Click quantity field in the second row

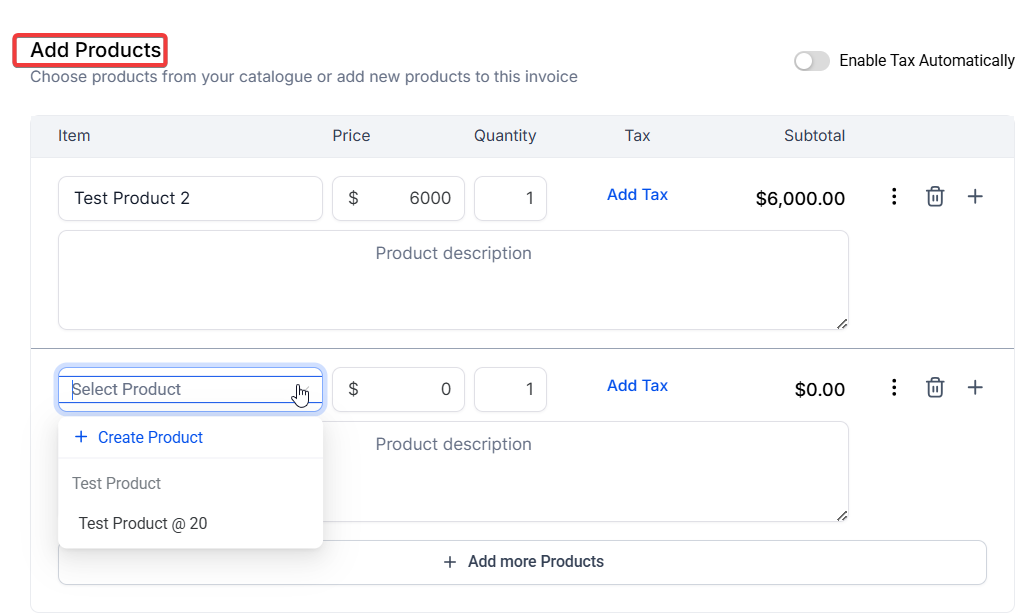point(510,389)
